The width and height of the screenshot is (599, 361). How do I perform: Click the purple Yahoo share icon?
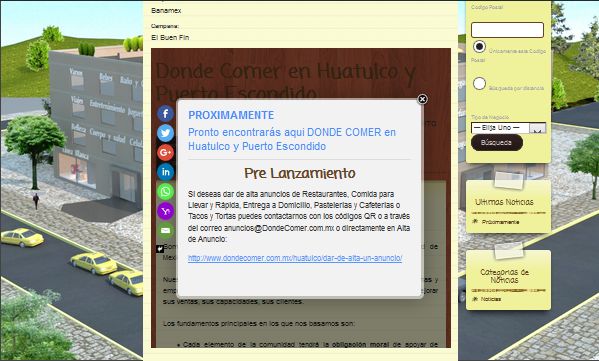[x=165, y=211]
